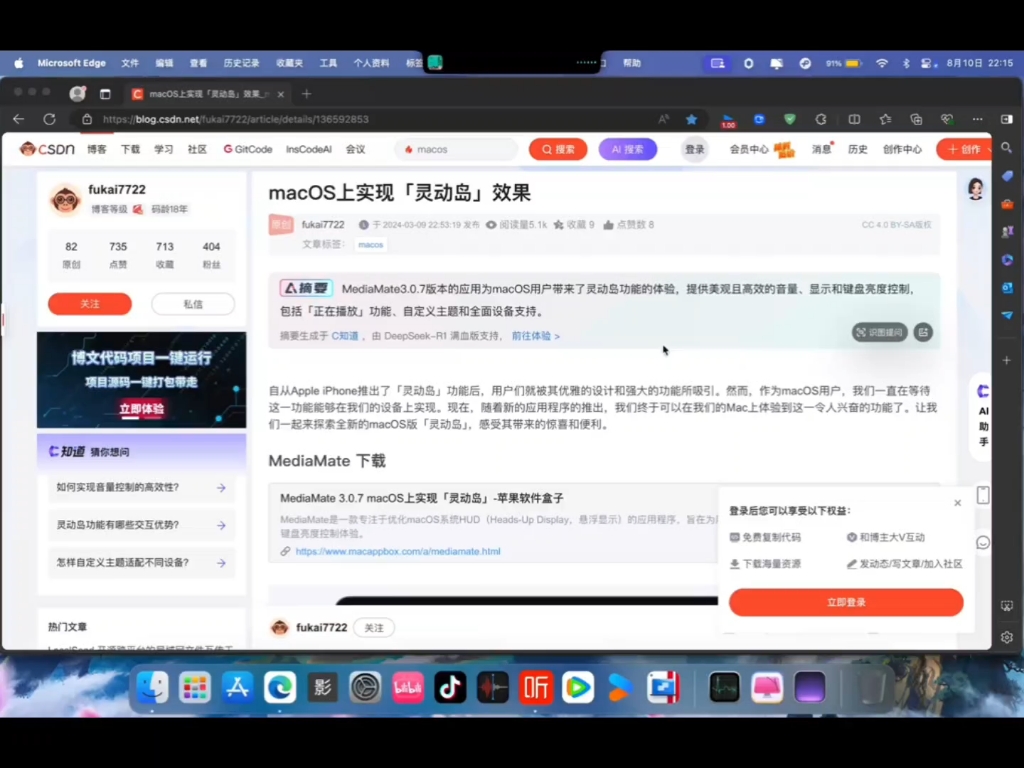The width and height of the screenshot is (1024, 768).
Task: Open the tab actions menu icon
Action: point(105,94)
